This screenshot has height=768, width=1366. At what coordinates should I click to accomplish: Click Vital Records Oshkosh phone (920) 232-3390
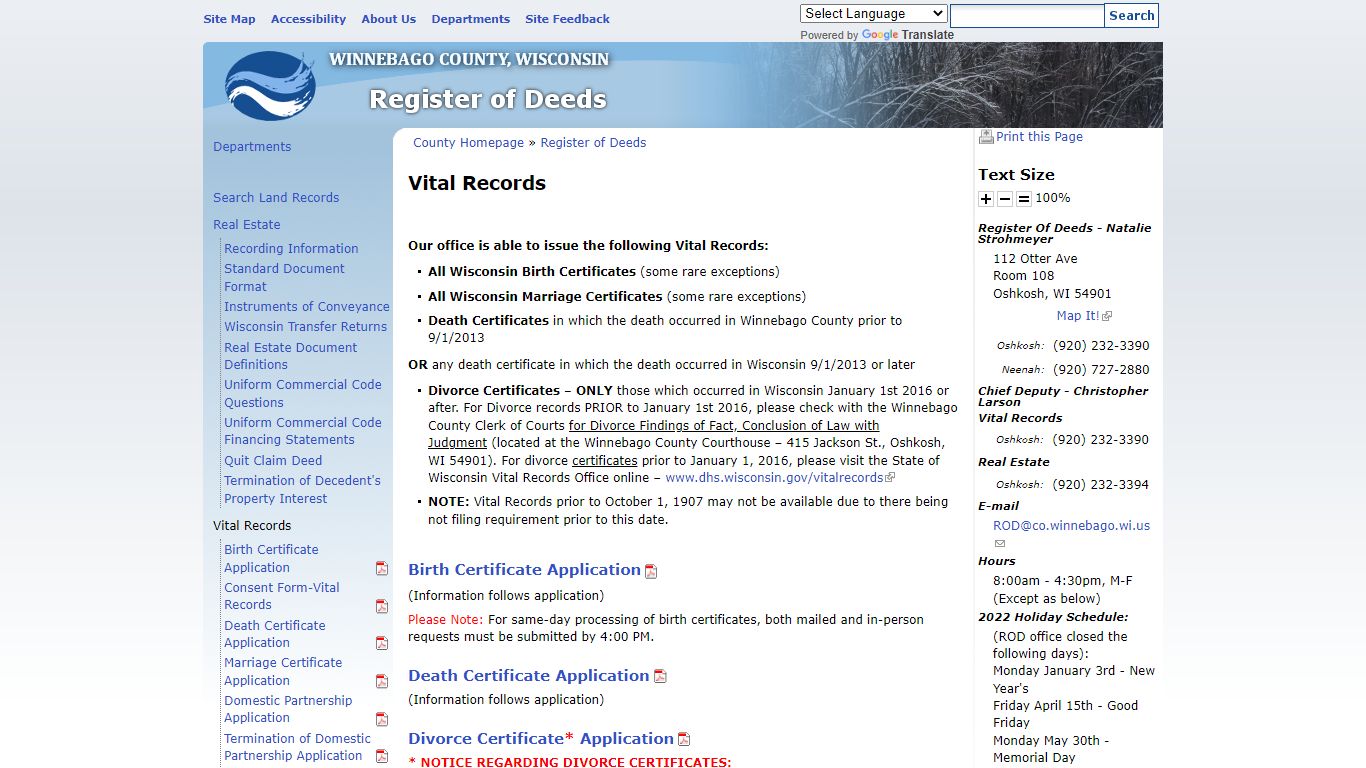(1101, 440)
